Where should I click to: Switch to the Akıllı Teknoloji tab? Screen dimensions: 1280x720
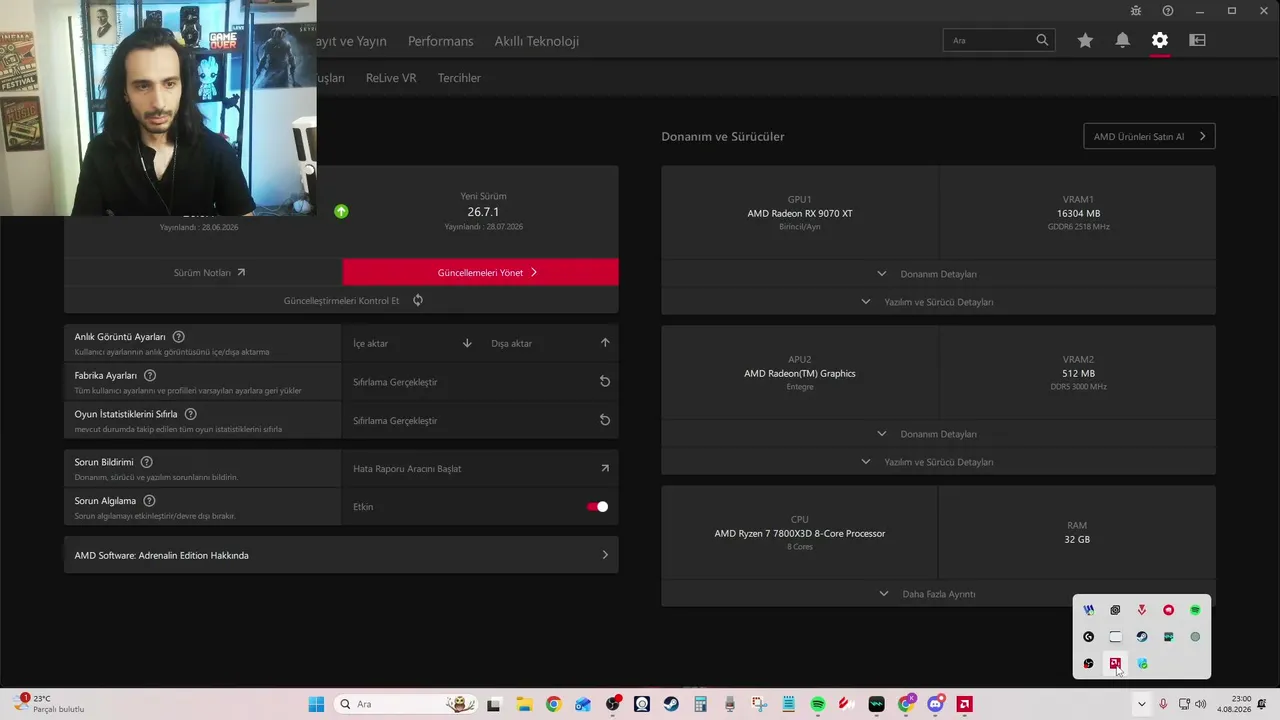coord(537,41)
